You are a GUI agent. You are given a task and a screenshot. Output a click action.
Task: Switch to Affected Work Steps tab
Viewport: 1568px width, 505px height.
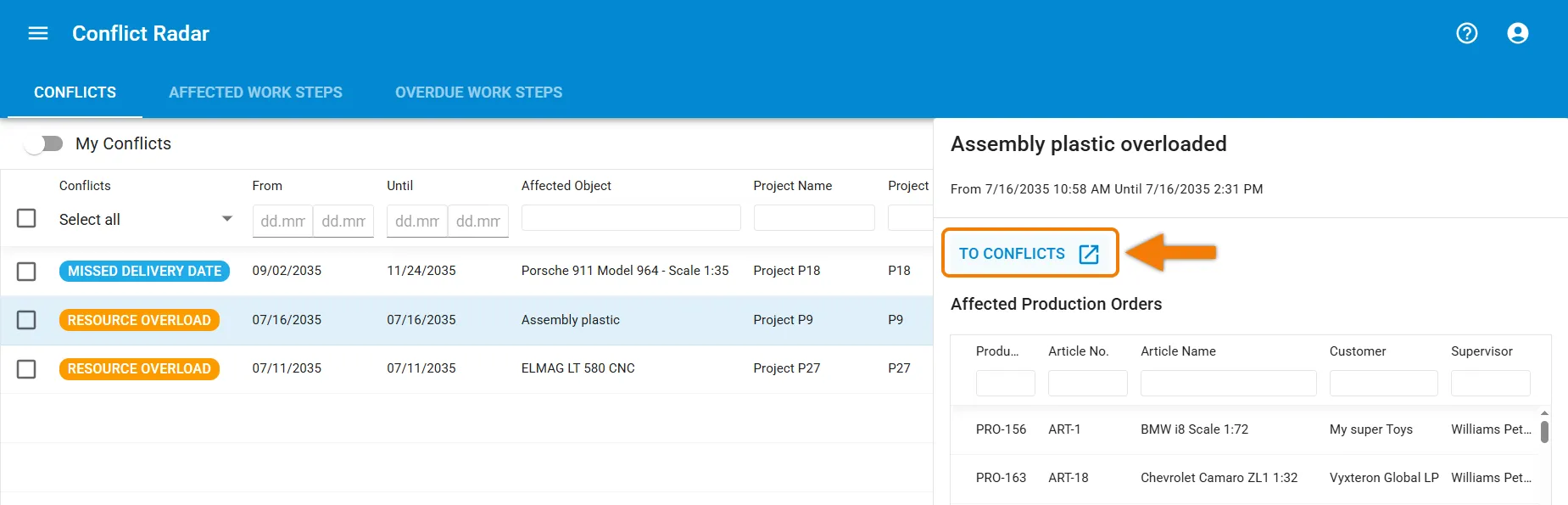tap(255, 93)
